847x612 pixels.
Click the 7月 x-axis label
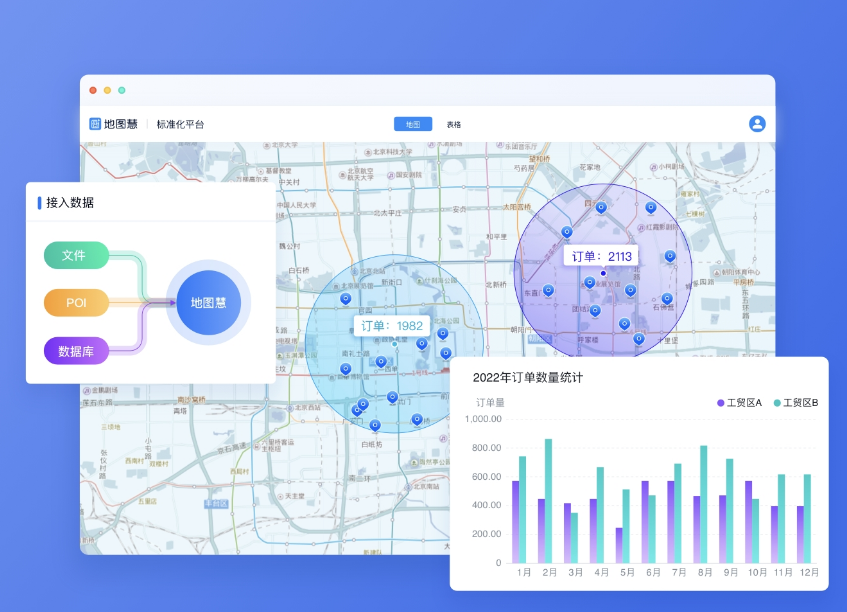click(x=679, y=572)
